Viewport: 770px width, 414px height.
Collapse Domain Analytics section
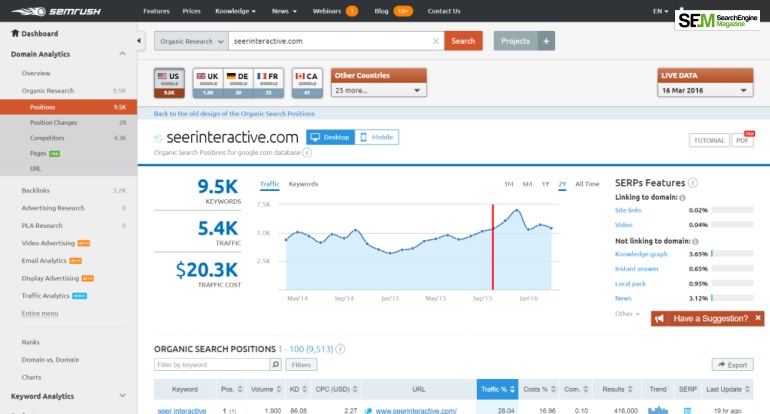tap(122, 54)
